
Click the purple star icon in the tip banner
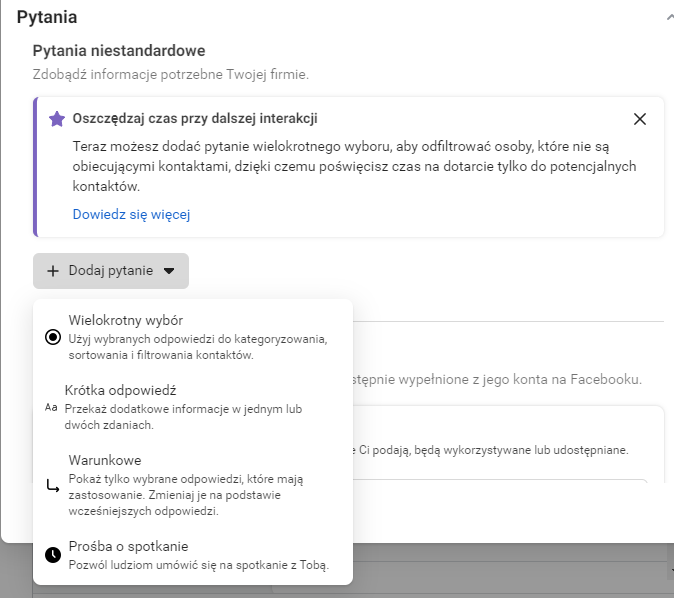point(57,119)
